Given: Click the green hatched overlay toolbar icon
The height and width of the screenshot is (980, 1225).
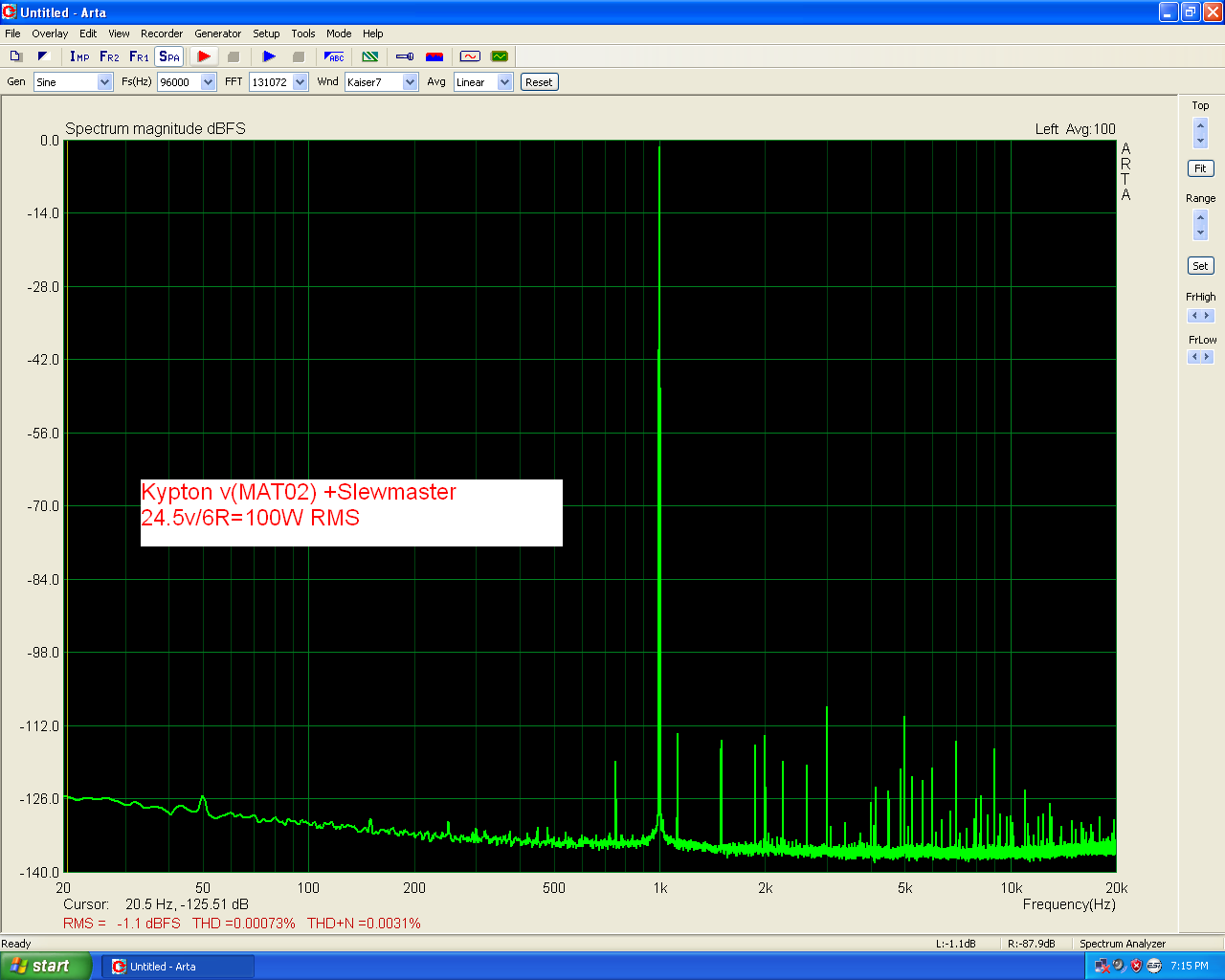Looking at the screenshot, I should tap(370, 56).
